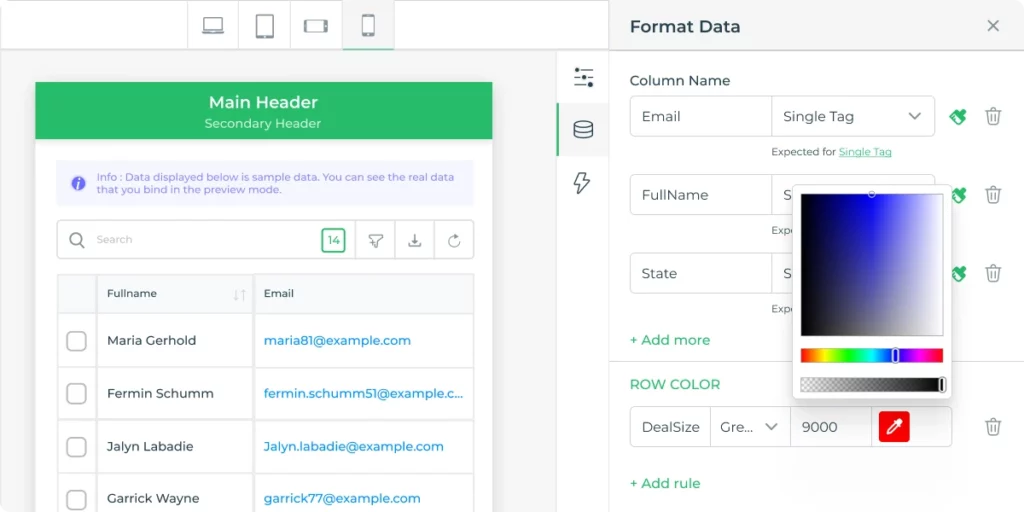Image resolution: width=1024 pixels, height=512 pixels.
Task: Click the opacity alpha slider
Action: (x=871, y=385)
